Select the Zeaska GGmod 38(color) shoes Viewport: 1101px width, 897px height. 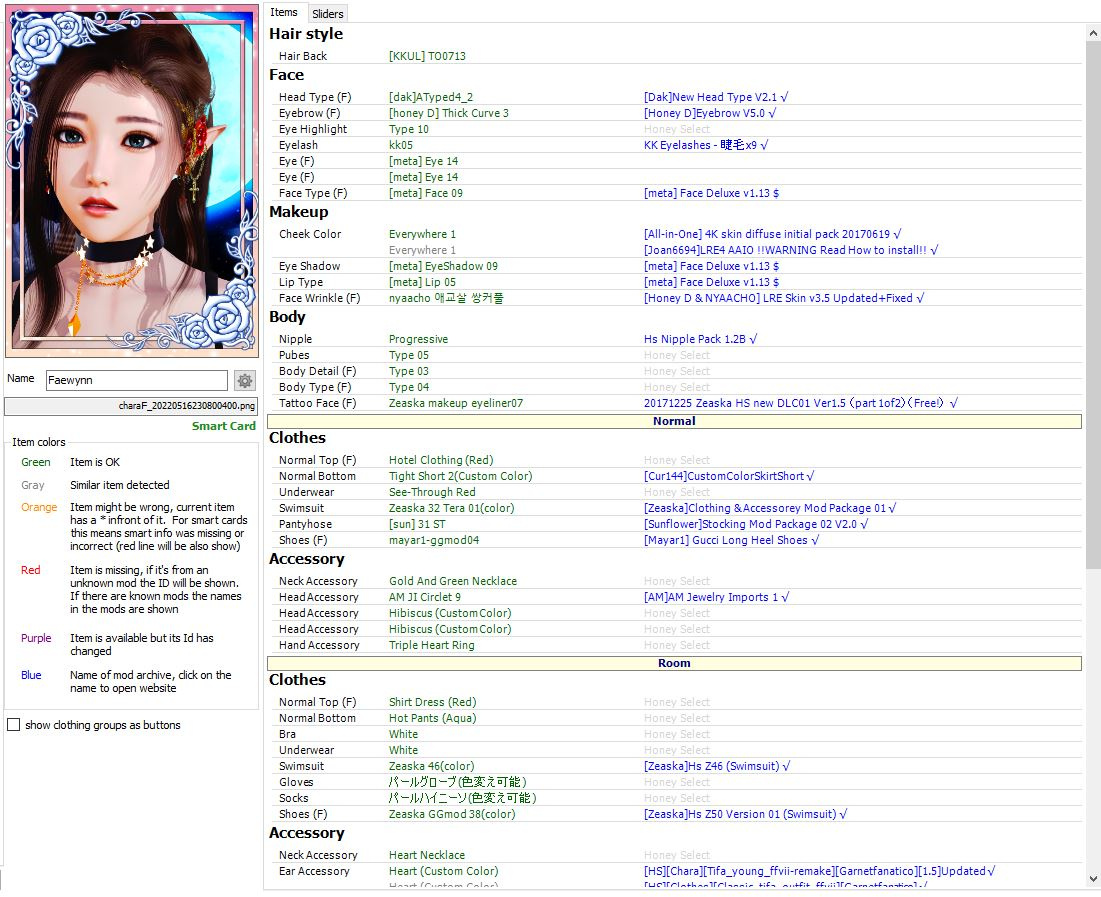(451, 814)
